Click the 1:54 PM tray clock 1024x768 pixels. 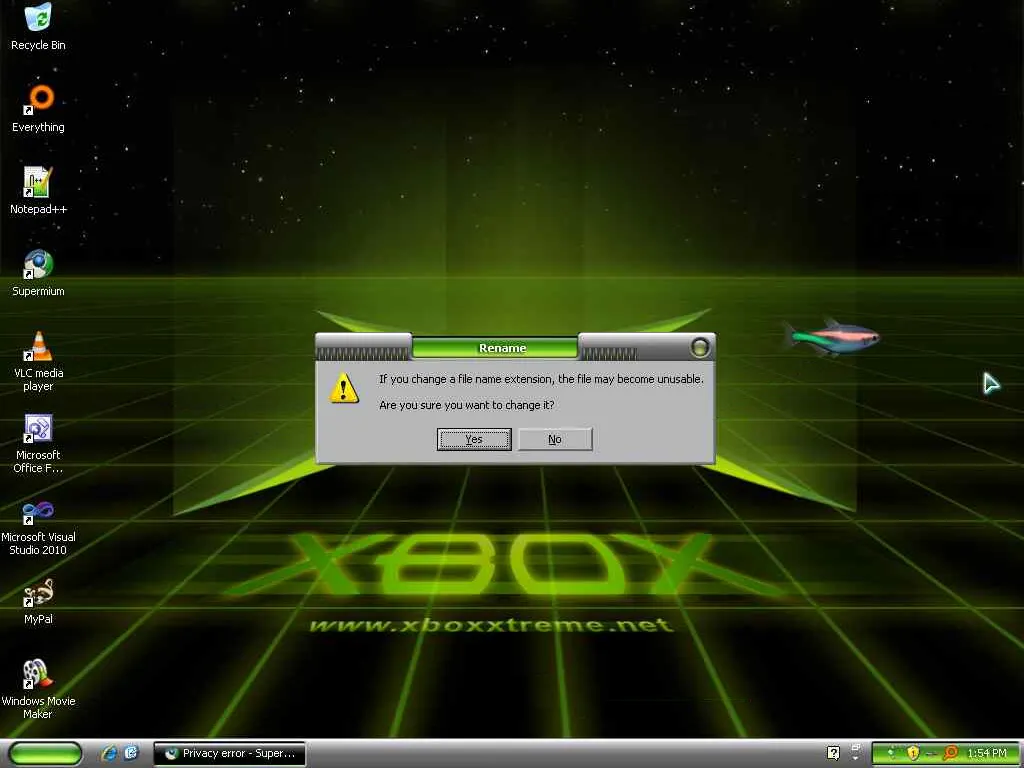click(x=987, y=754)
